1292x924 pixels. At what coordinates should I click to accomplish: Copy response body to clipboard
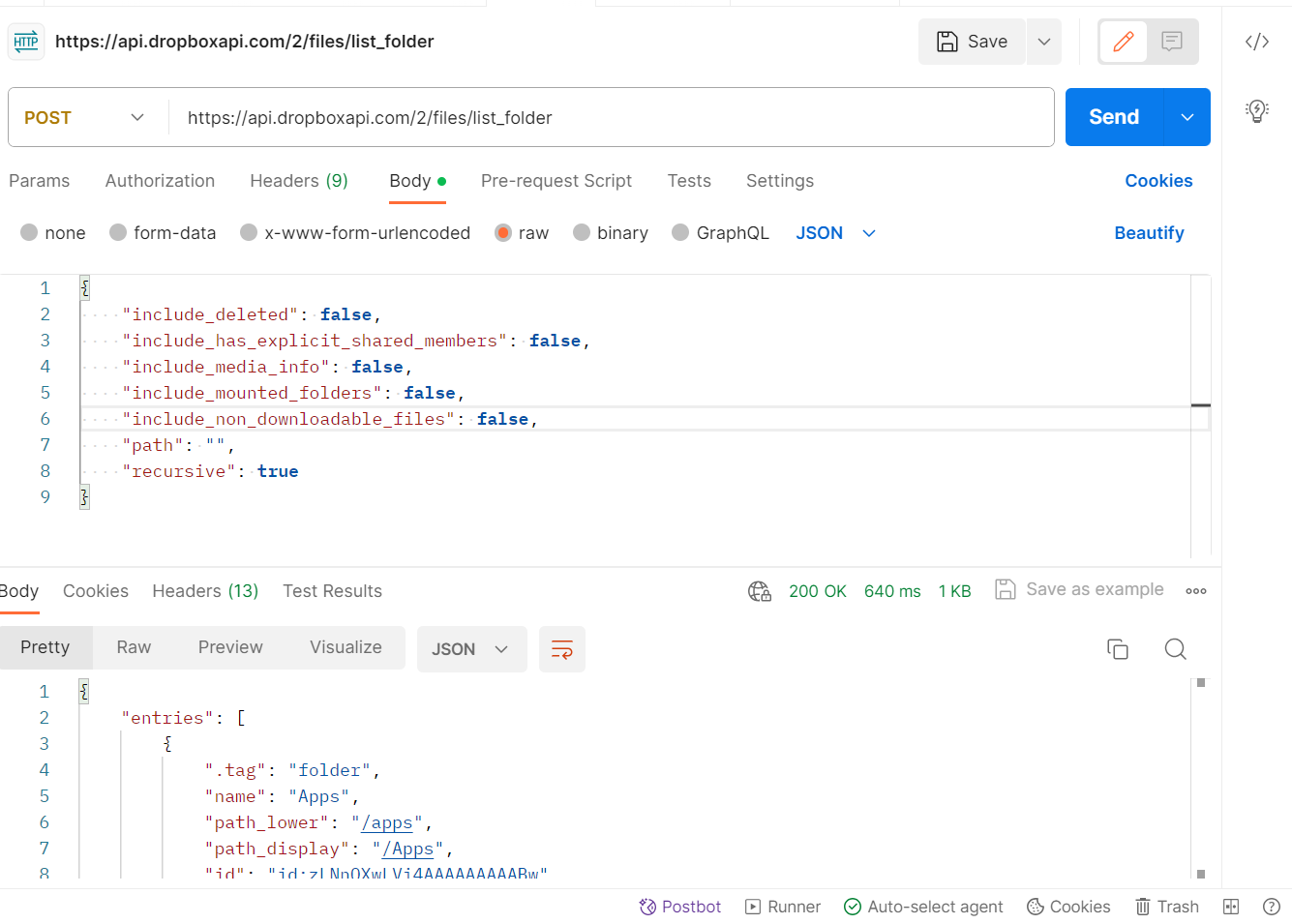point(1118,649)
